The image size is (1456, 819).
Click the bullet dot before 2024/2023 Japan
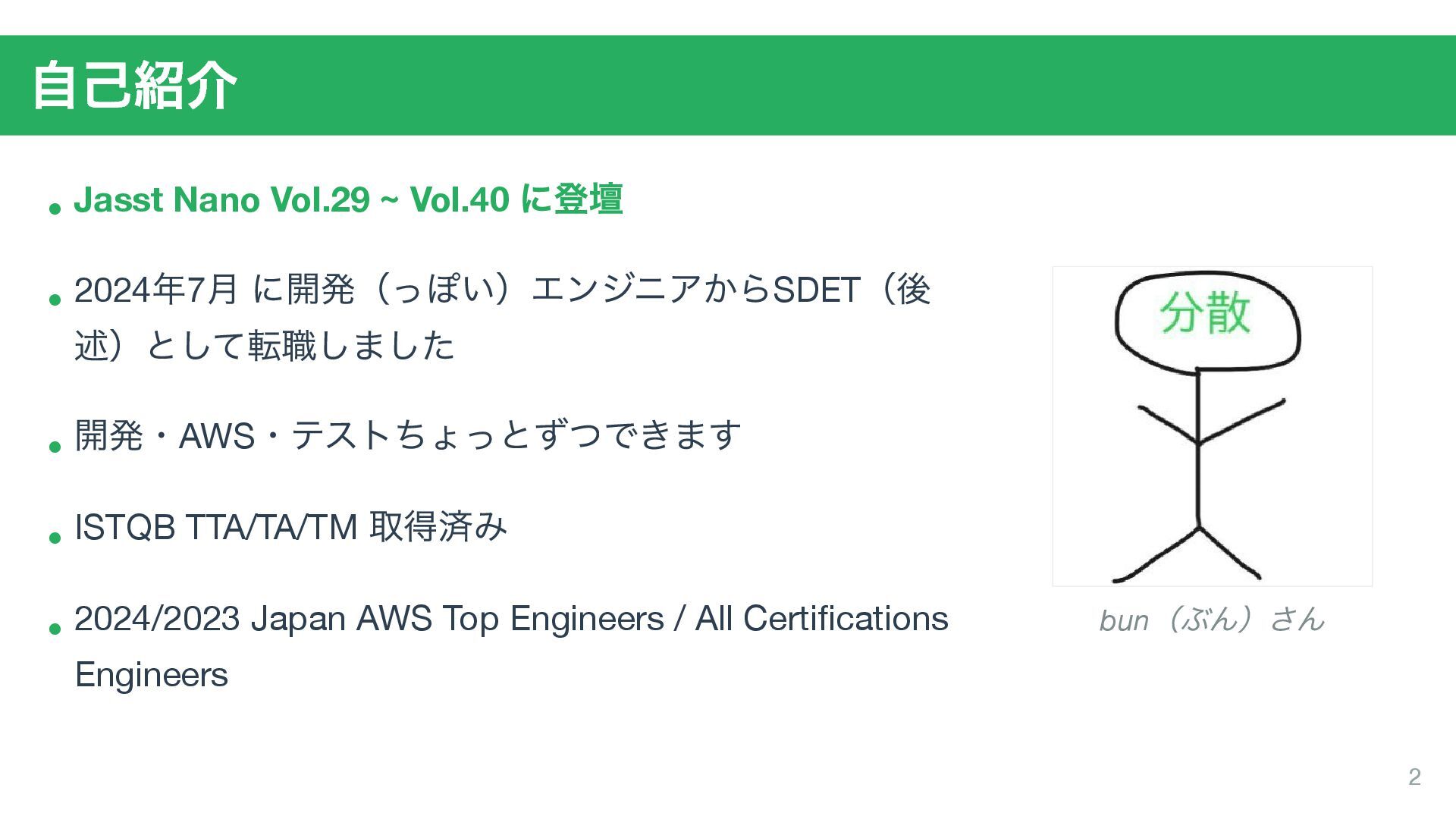pos(54,628)
